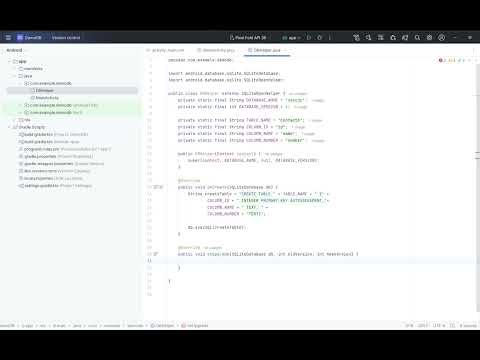Select gradle.properties file

[57, 157]
